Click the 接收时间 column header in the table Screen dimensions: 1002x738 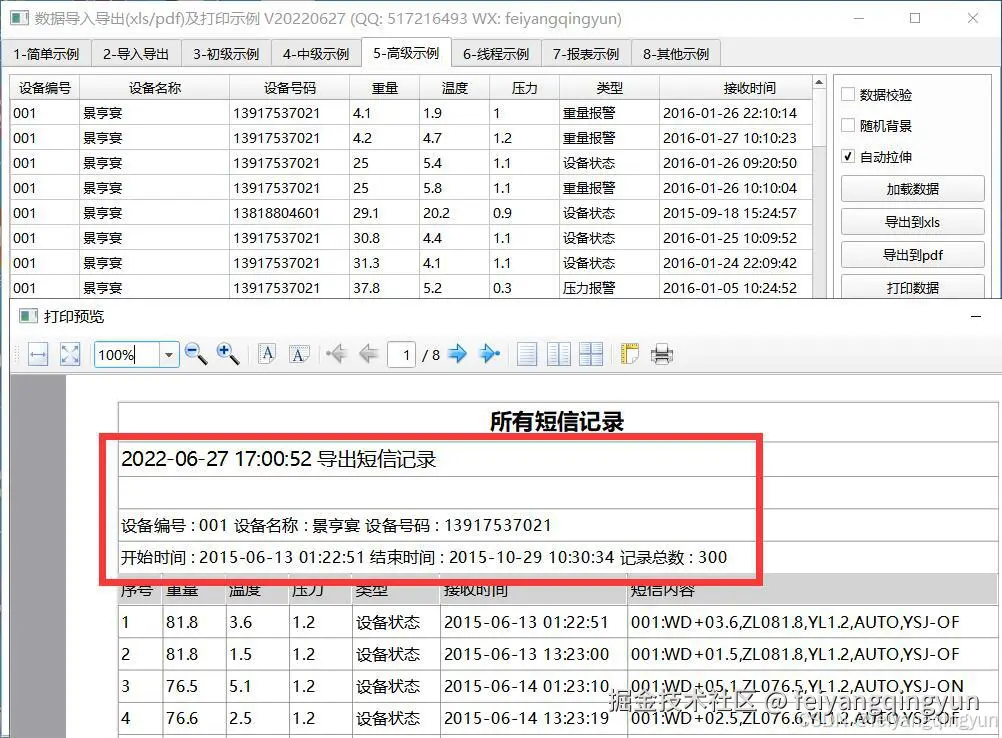point(736,88)
